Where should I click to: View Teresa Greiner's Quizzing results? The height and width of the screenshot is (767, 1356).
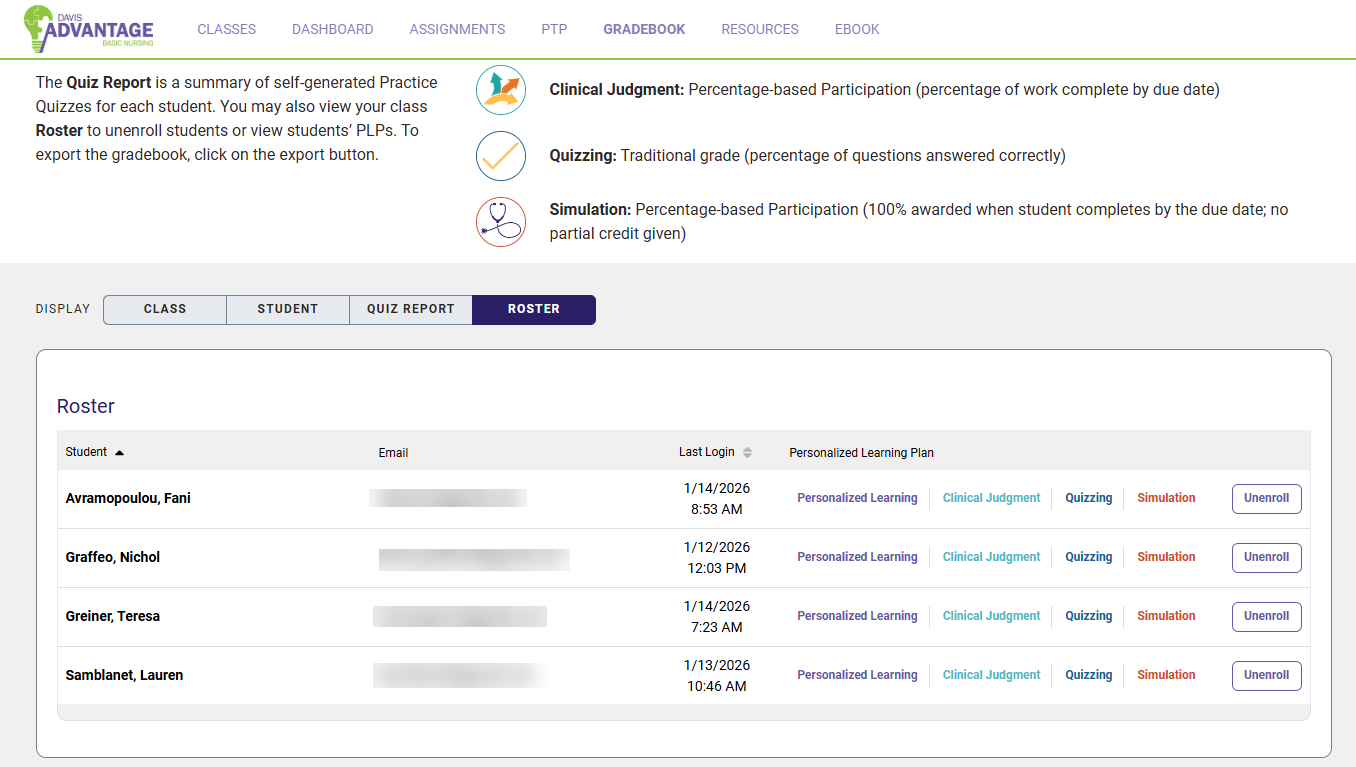(x=1088, y=615)
